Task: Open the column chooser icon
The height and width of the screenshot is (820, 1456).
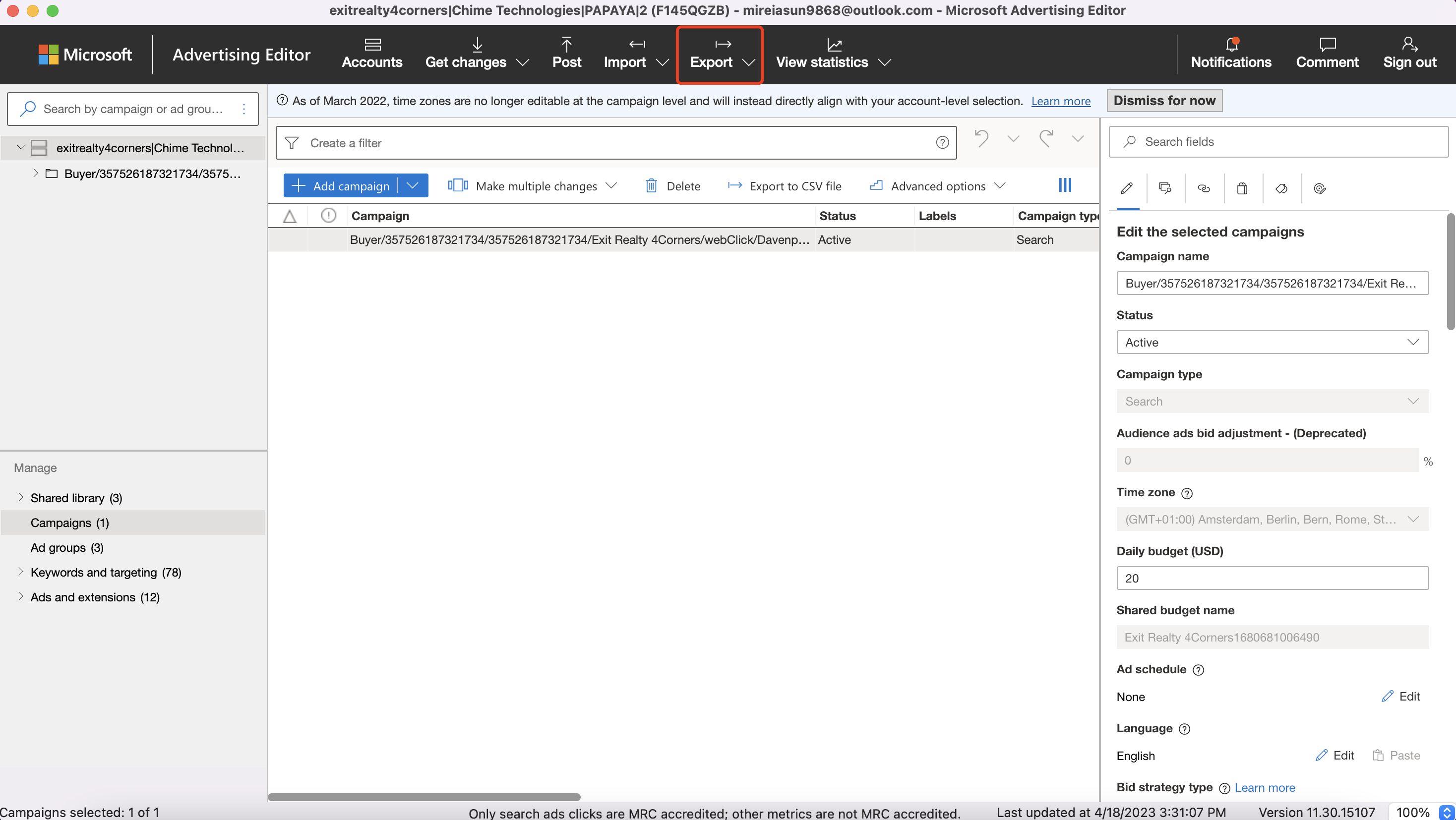Action: pyautogui.click(x=1065, y=185)
